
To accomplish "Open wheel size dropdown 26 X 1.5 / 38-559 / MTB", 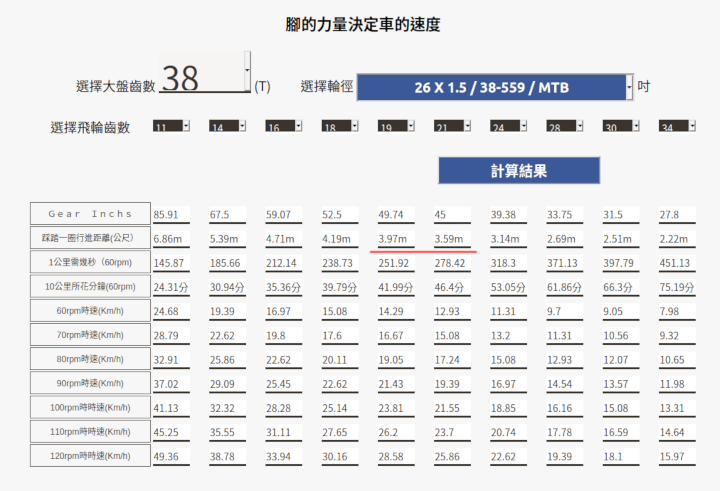I will [495, 87].
